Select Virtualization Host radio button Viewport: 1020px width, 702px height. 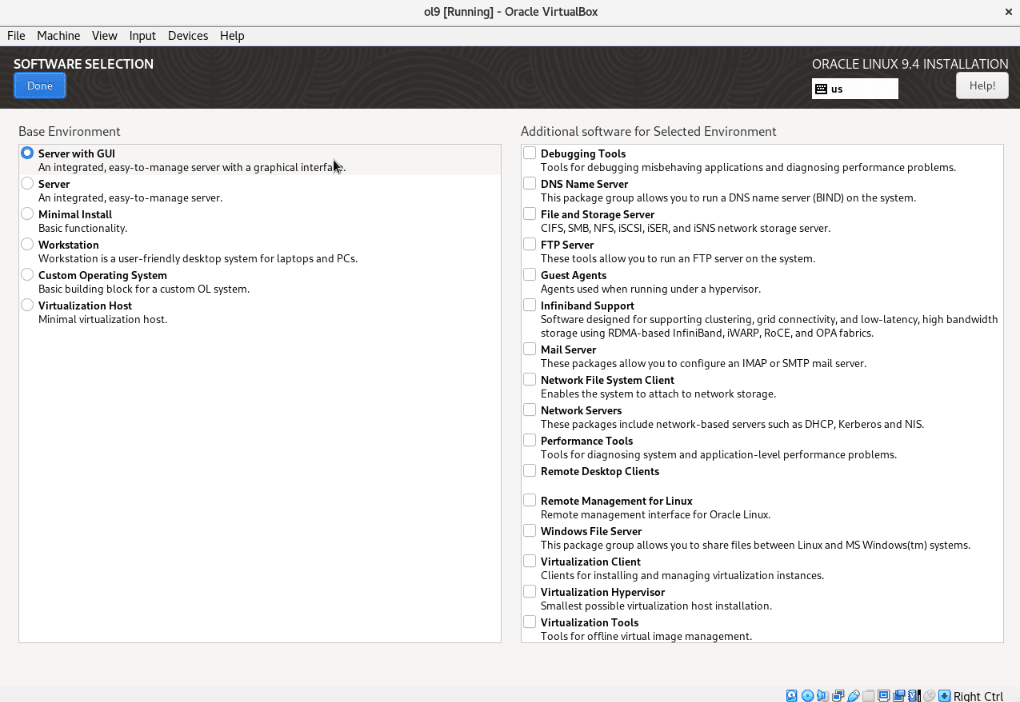(27, 304)
